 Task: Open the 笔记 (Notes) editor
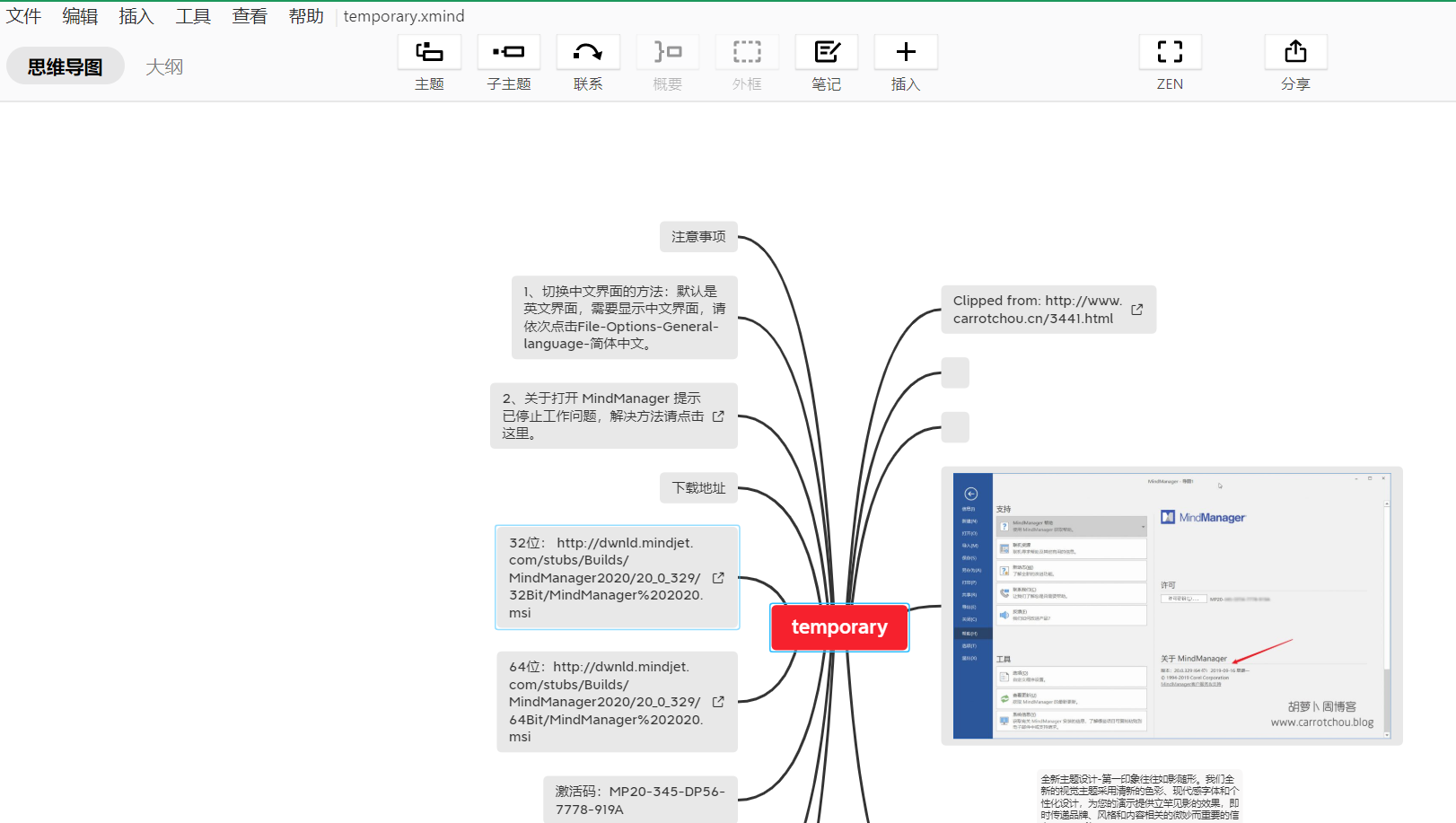[826, 52]
